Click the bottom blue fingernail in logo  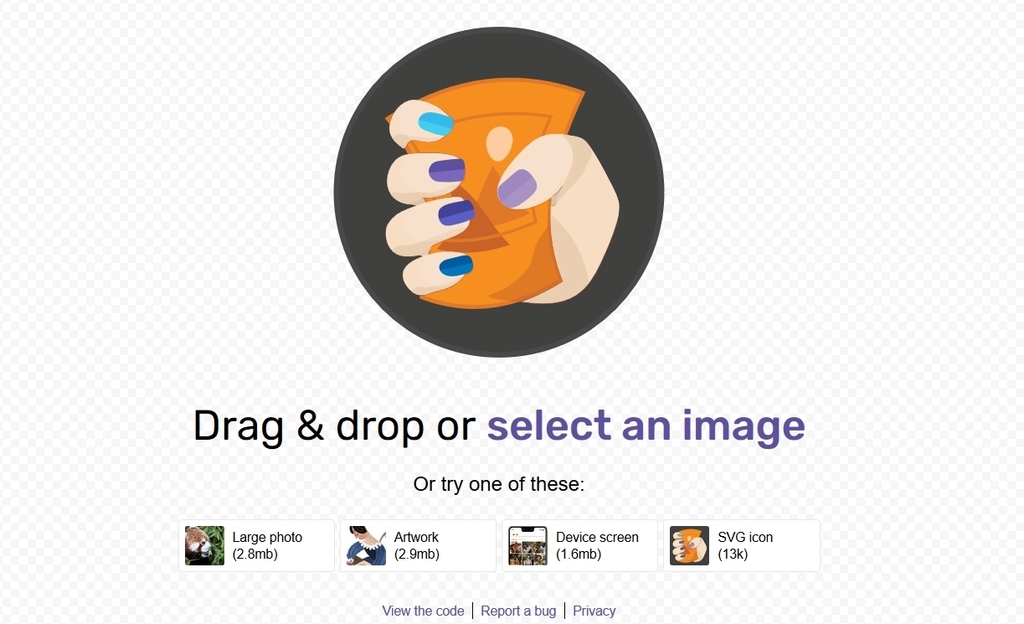(x=456, y=266)
